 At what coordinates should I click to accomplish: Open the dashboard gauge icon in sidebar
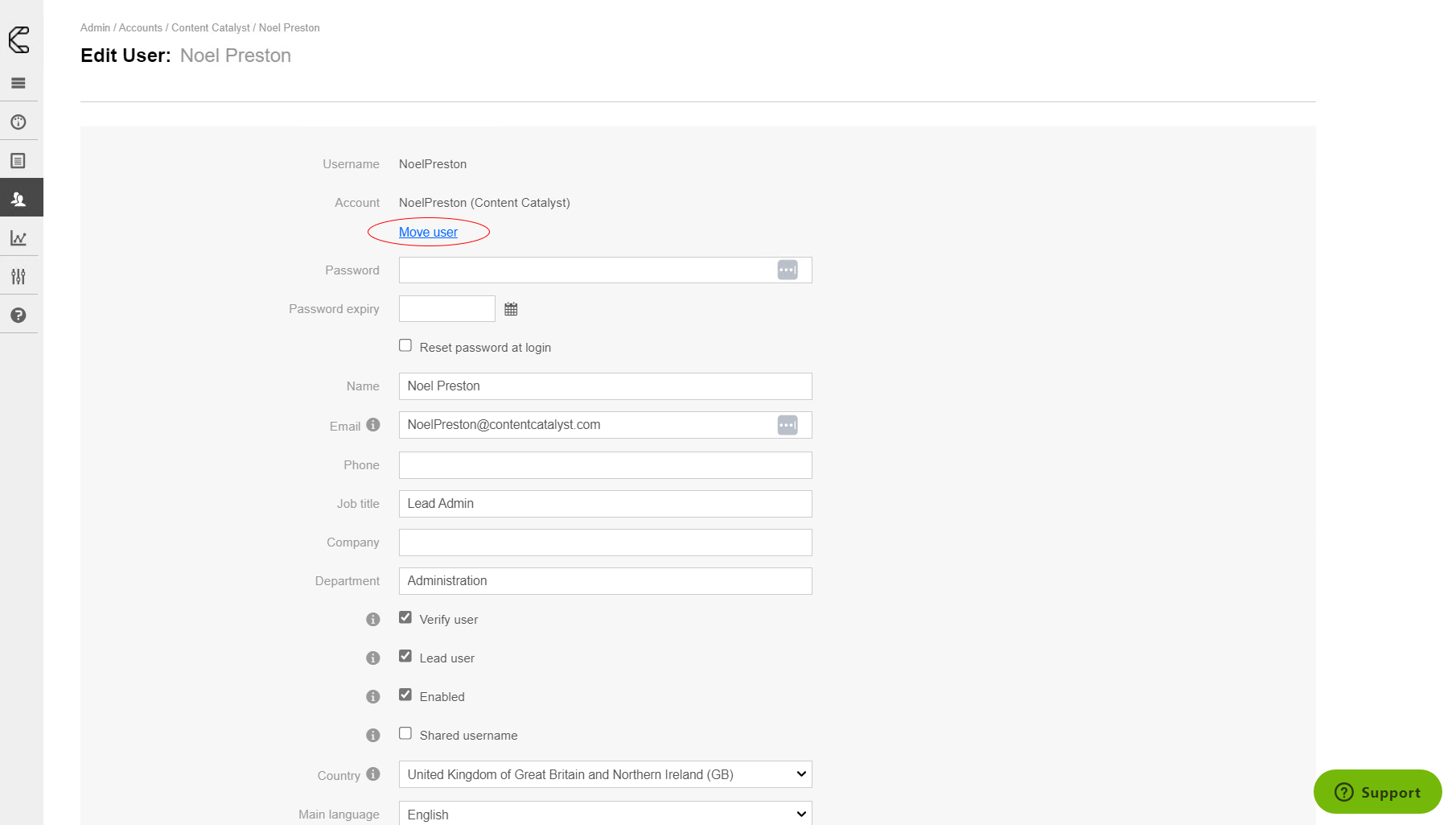tap(19, 122)
